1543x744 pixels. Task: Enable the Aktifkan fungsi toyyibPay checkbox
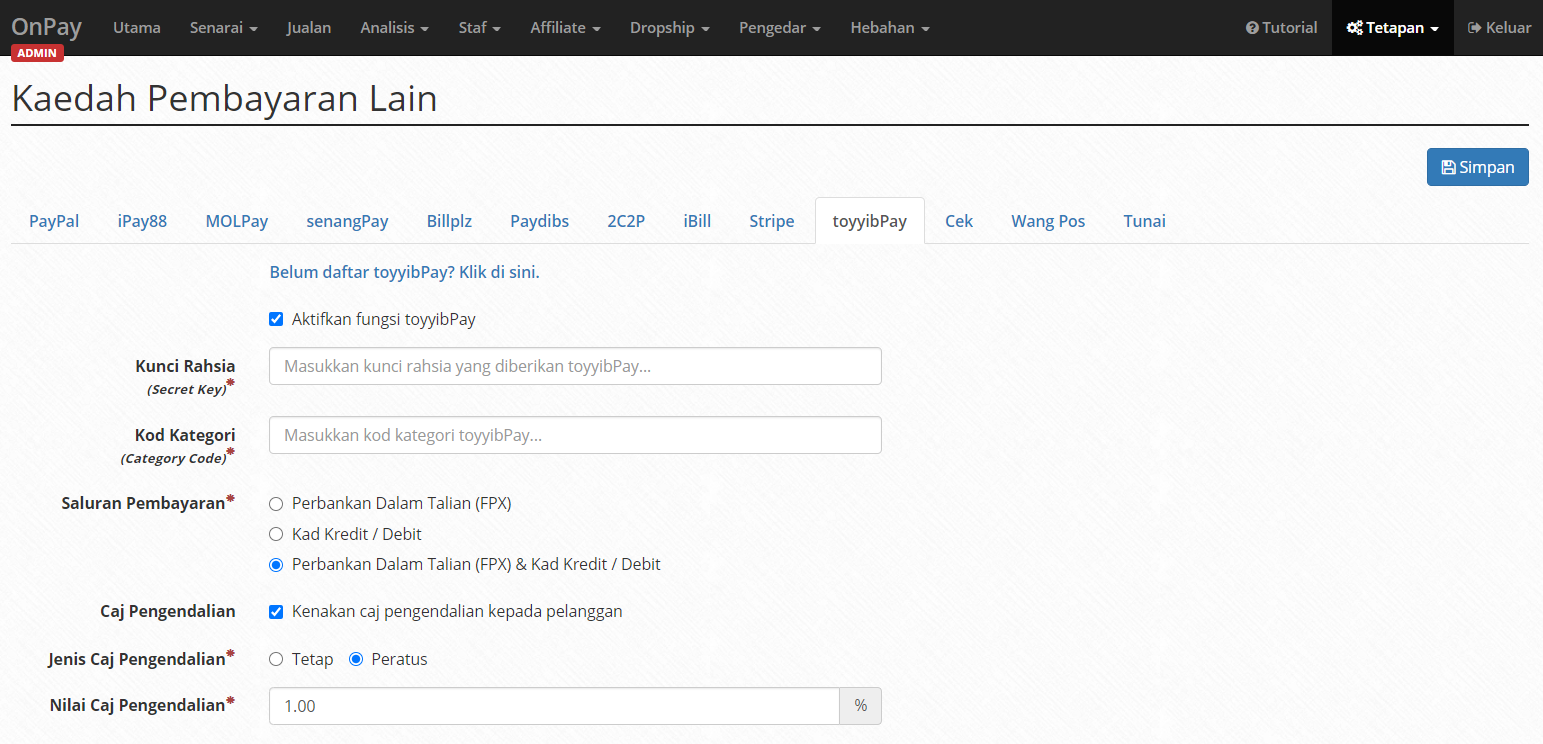[276, 319]
